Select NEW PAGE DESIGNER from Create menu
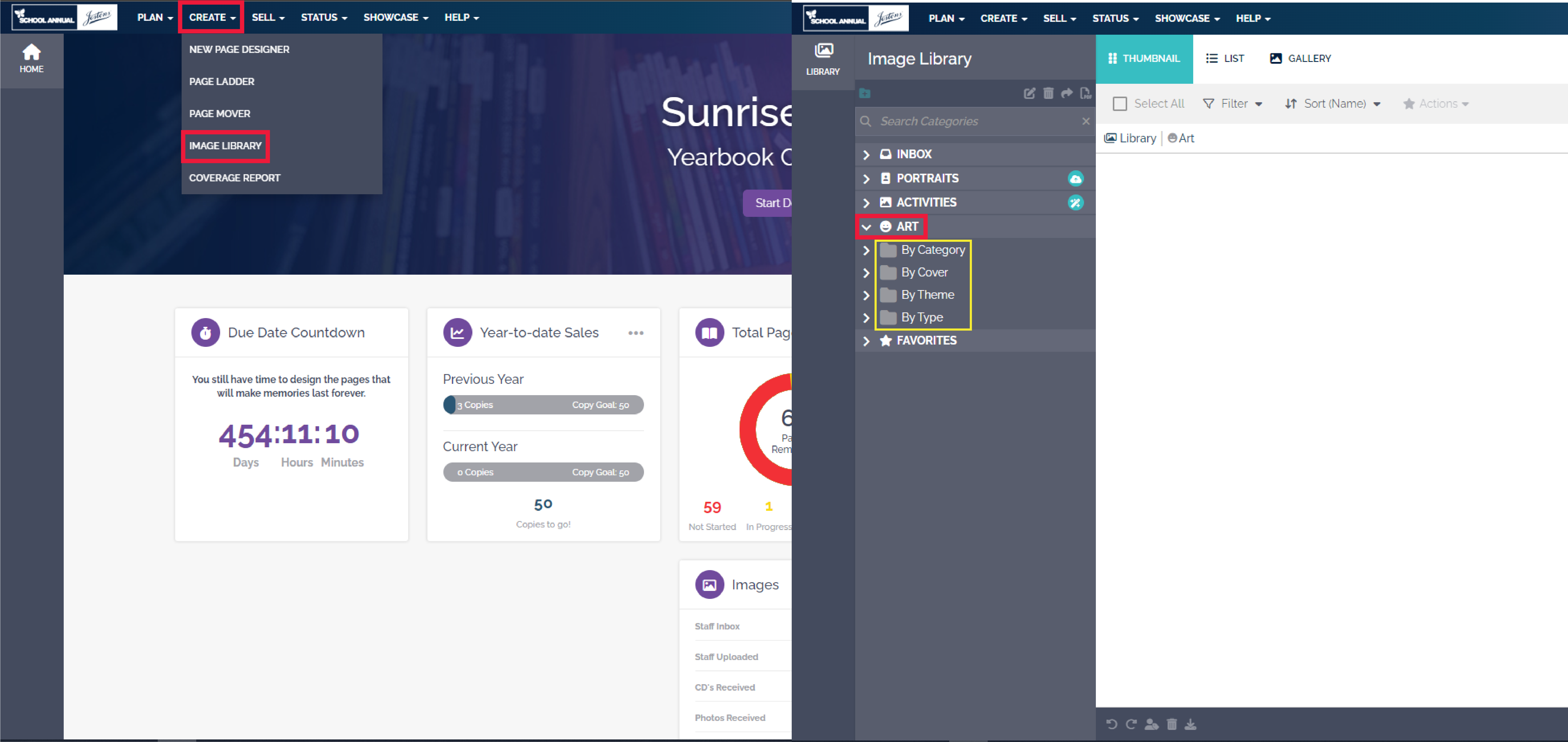This screenshot has width=1568, height=742. coord(239,49)
